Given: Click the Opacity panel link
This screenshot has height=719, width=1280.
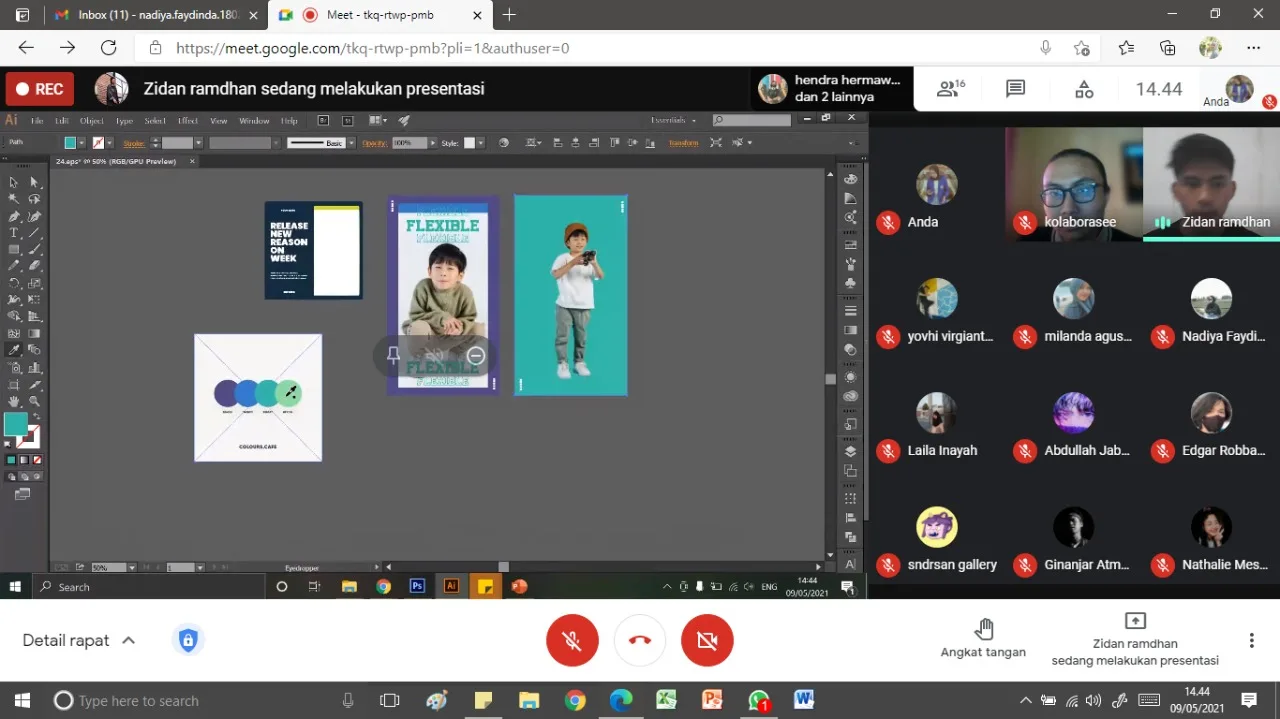Looking at the screenshot, I should point(374,143).
